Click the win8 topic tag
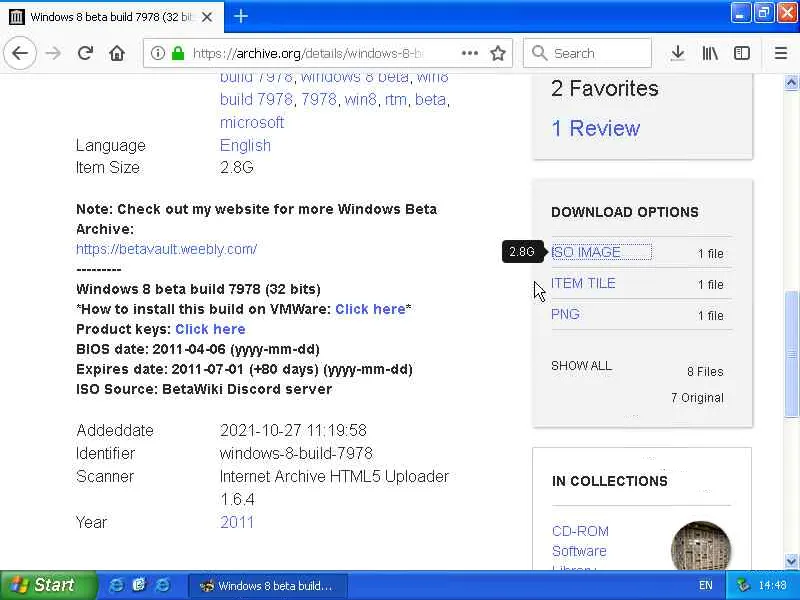Viewport: 800px width, 600px height. (360, 99)
